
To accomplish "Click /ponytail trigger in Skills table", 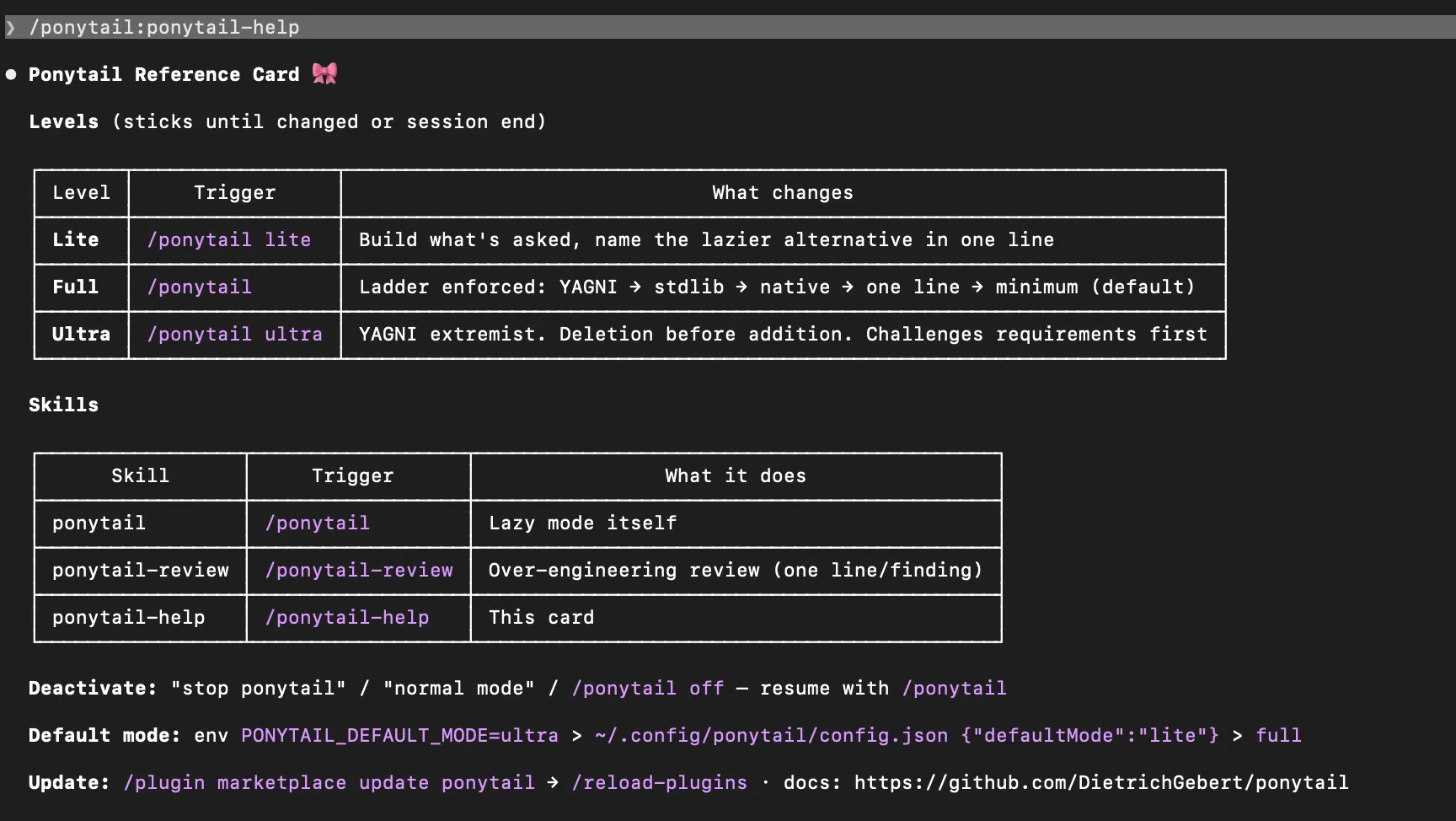I will point(318,523).
